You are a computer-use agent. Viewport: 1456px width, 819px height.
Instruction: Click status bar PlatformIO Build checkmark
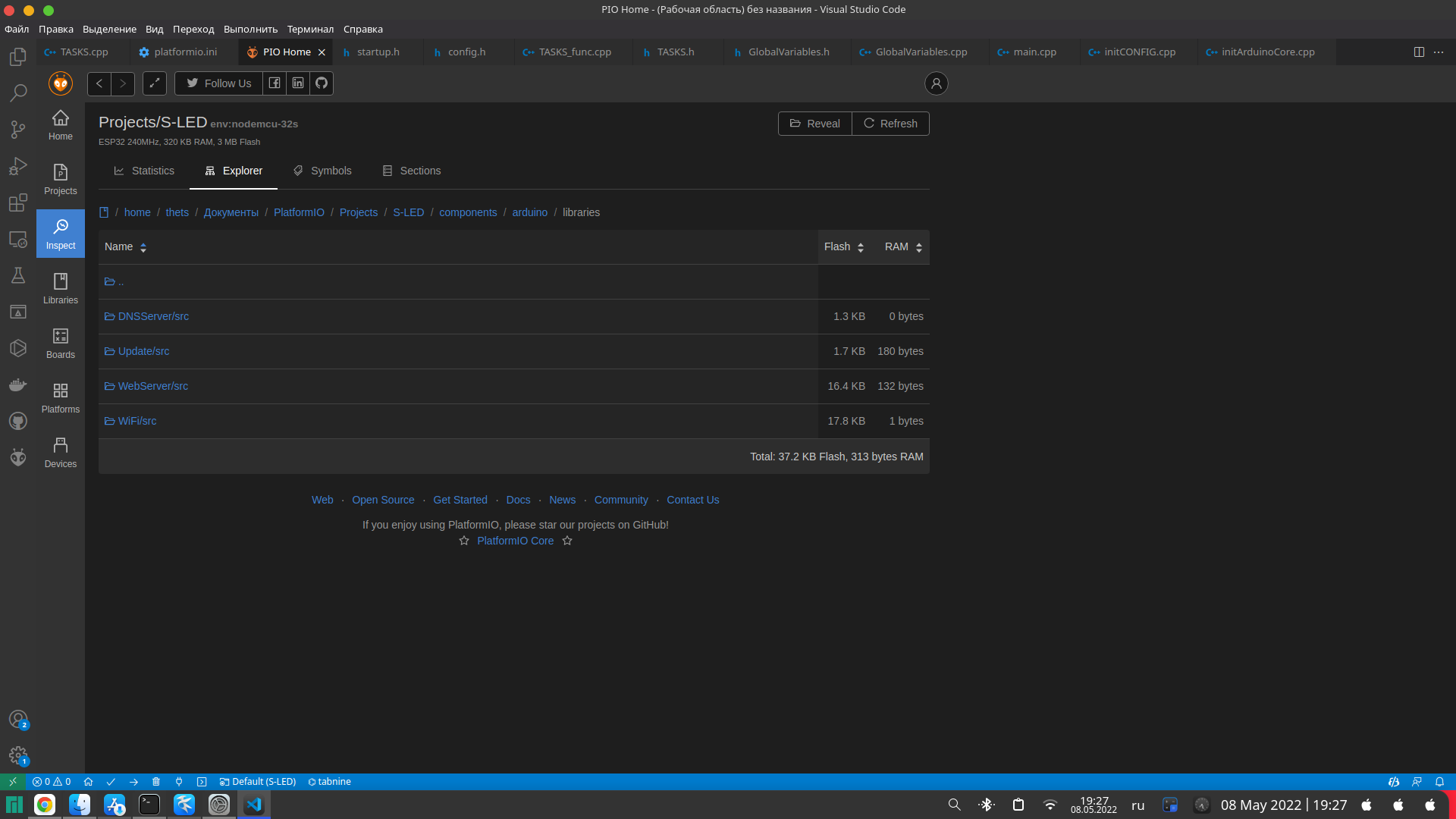point(111,782)
